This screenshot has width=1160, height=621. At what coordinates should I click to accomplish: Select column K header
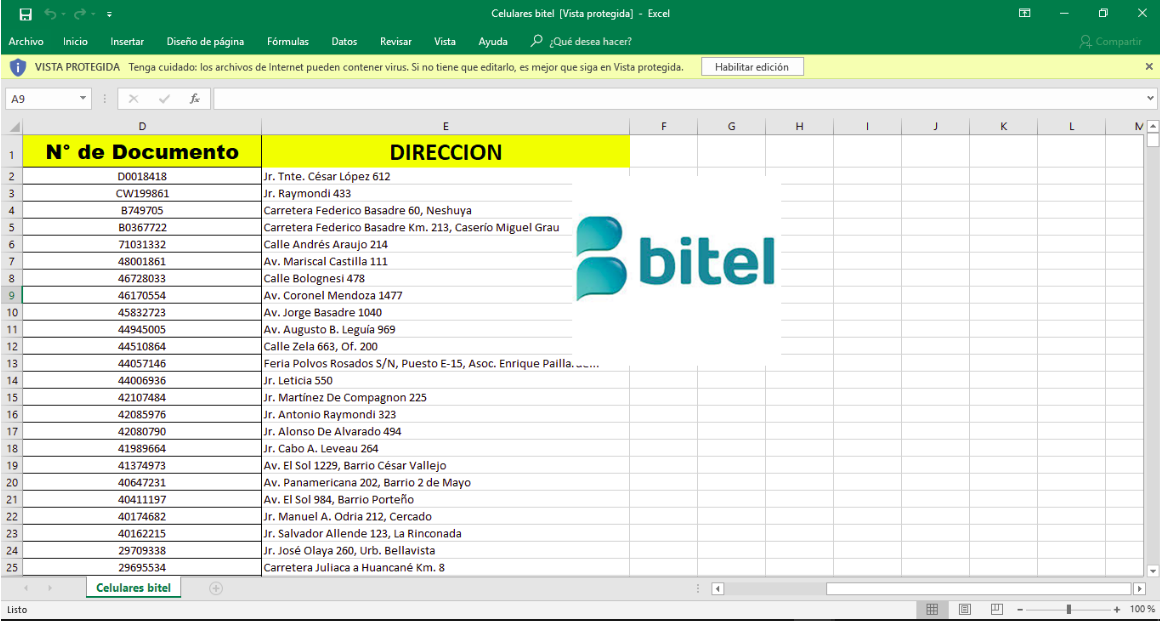click(1003, 127)
